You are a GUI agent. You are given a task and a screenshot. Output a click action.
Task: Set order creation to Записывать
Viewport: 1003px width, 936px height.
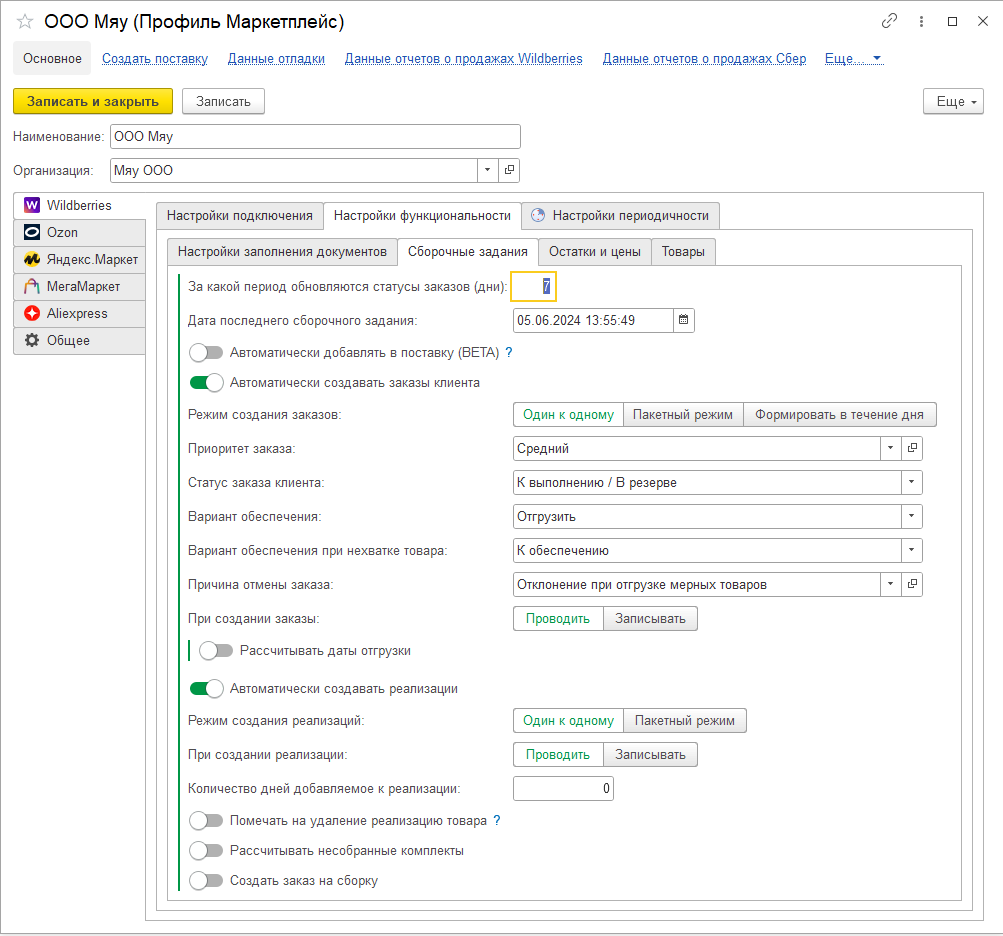[x=650, y=619]
